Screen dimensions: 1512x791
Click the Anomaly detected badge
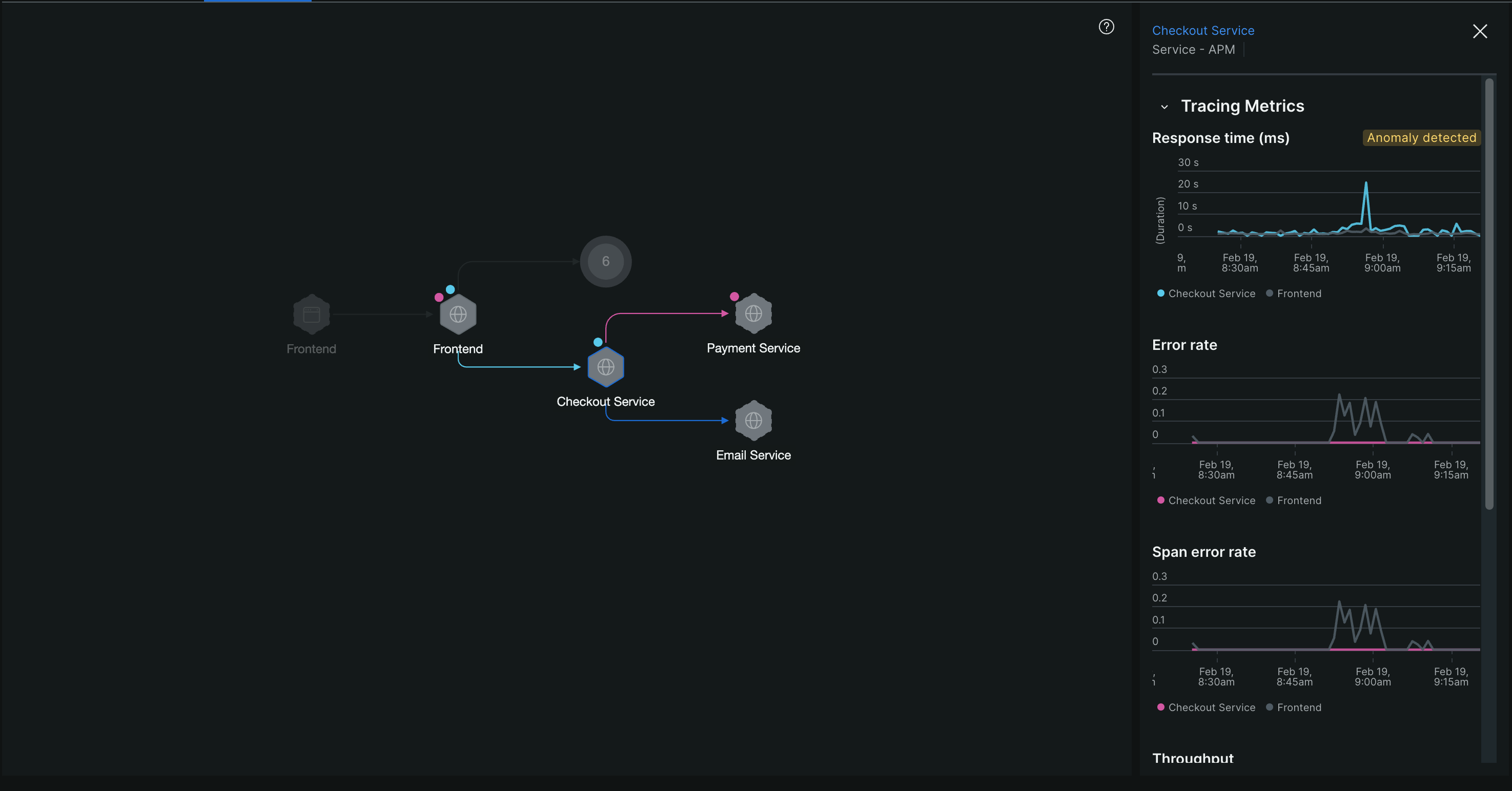pyautogui.click(x=1421, y=138)
